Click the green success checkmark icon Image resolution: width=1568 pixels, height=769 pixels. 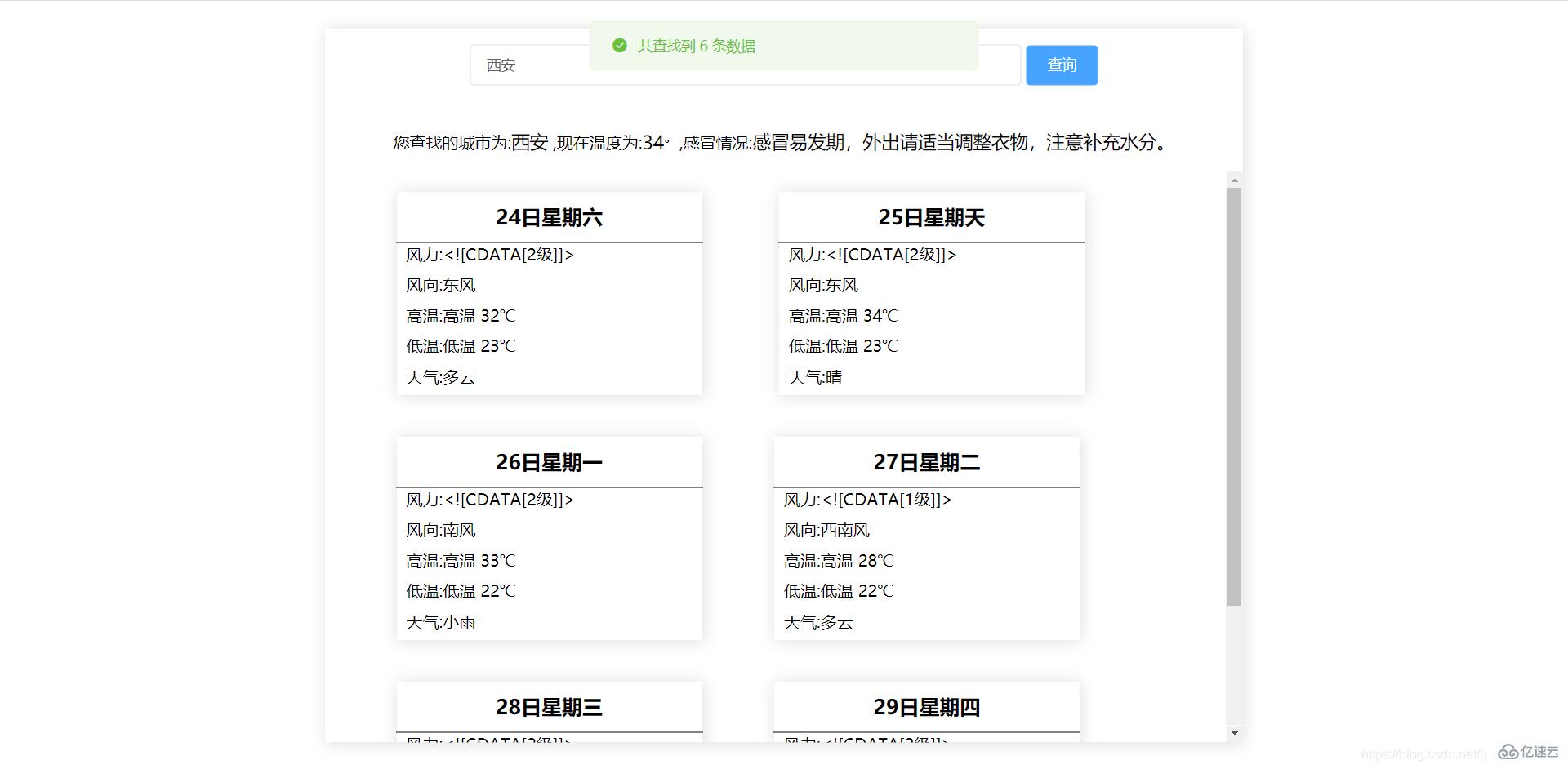(x=620, y=46)
